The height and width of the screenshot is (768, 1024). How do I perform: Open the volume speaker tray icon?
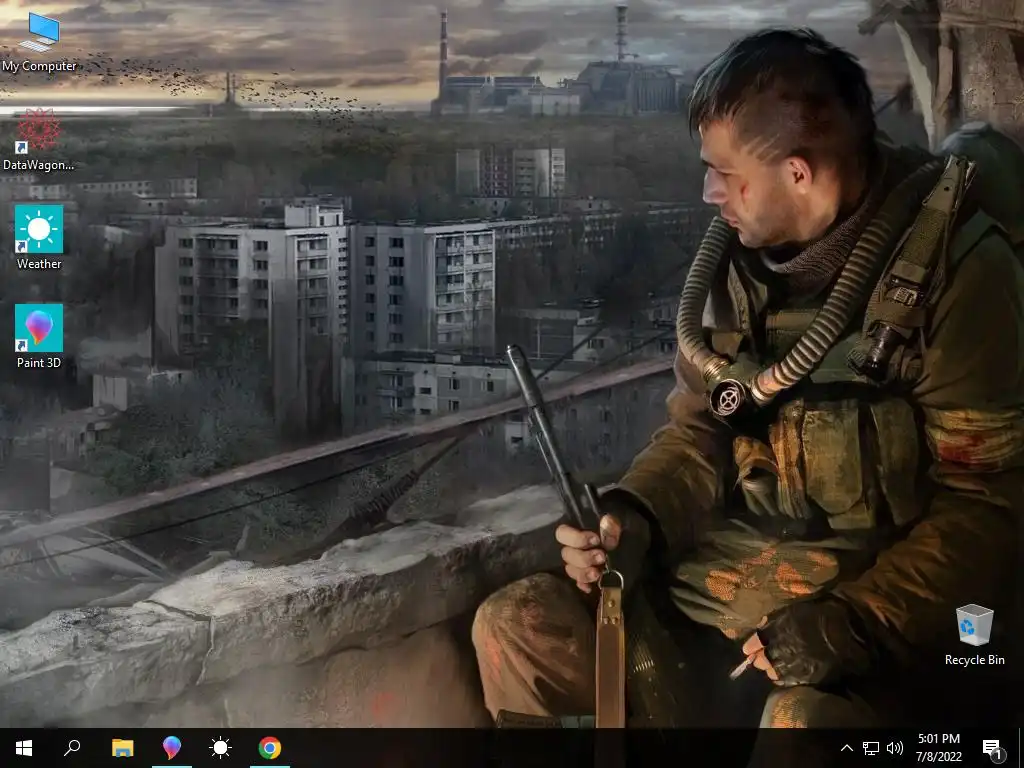click(895, 748)
